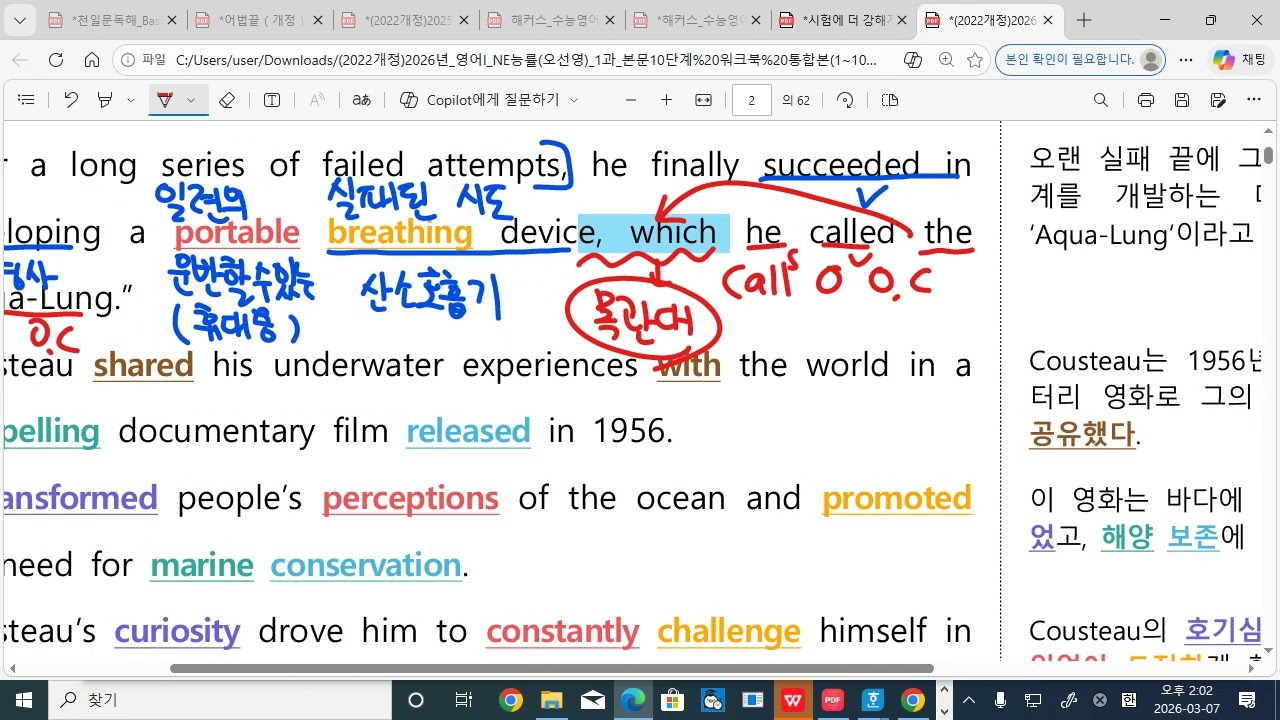Select the Add text tool
The width and height of the screenshot is (1280, 720).
pos(272,100)
